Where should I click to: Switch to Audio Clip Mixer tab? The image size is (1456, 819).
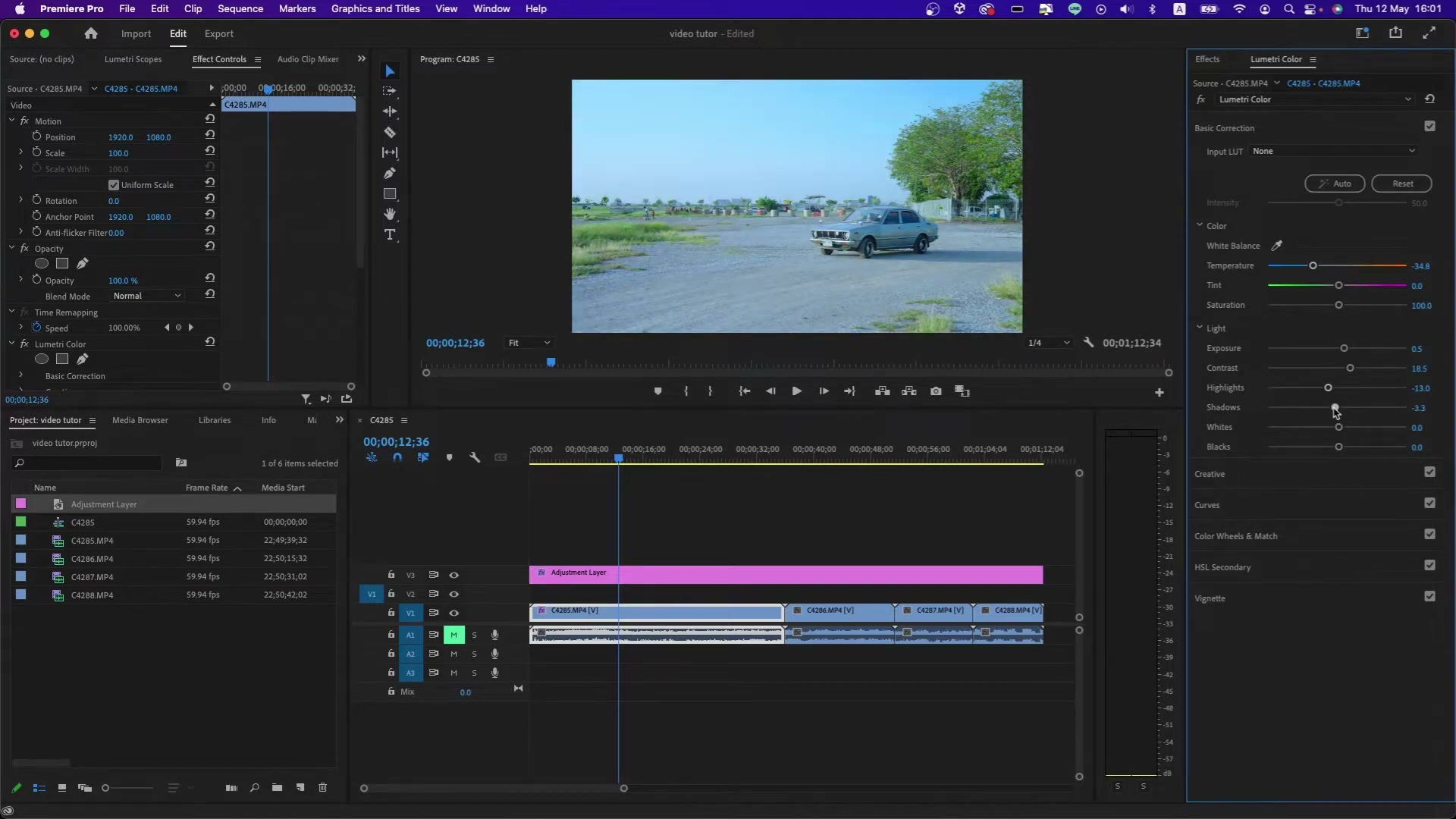tap(308, 59)
